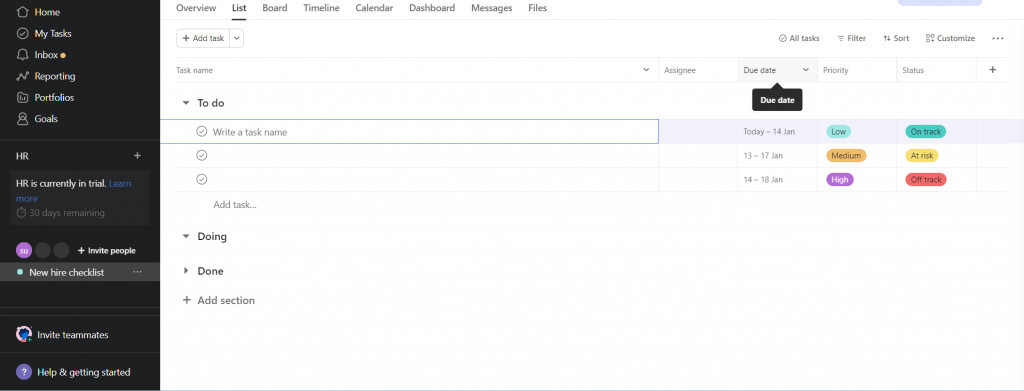Click the High priority tag
The height and width of the screenshot is (391, 1024).
tap(839, 180)
